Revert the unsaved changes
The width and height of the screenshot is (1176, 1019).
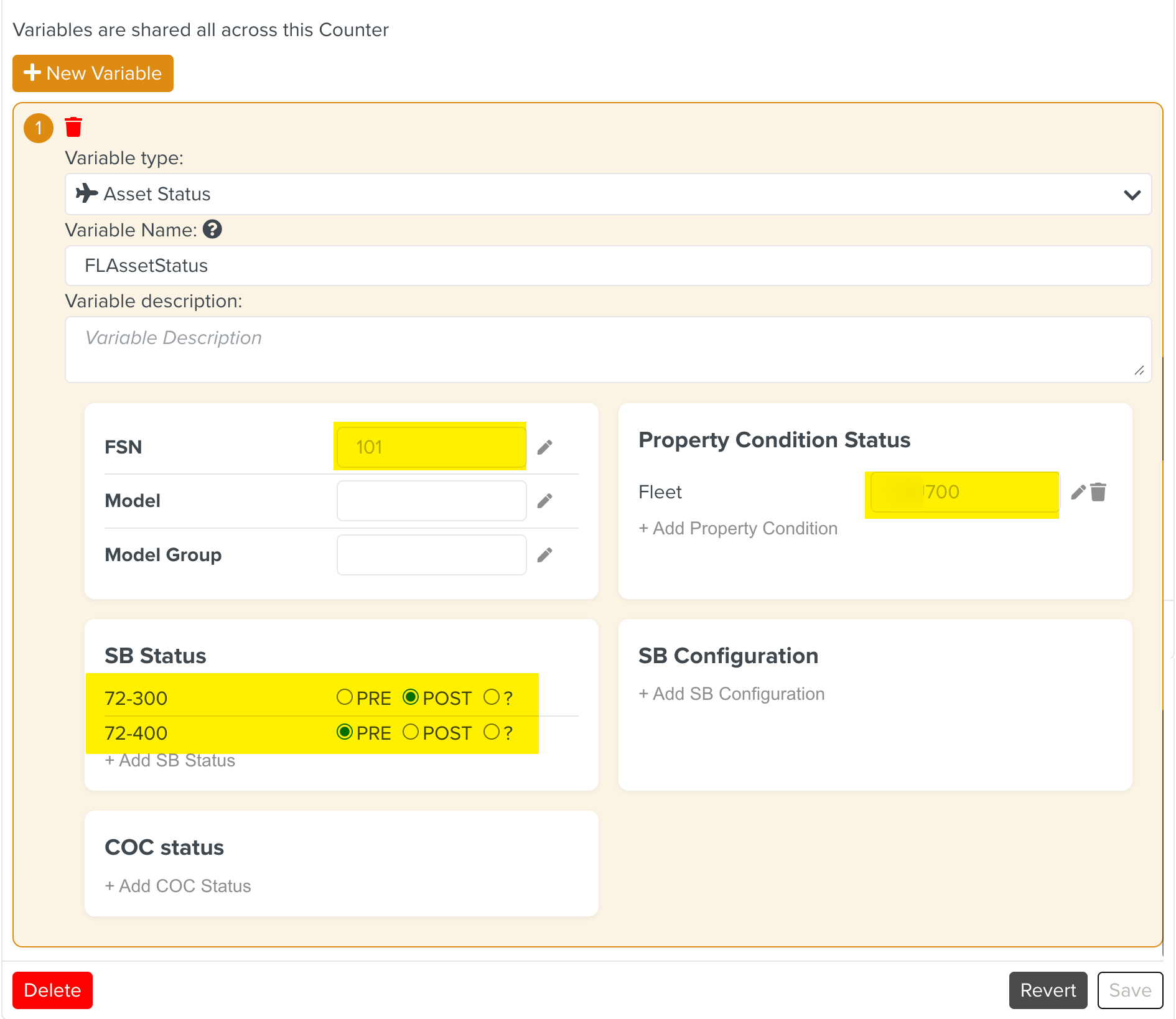1048,990
